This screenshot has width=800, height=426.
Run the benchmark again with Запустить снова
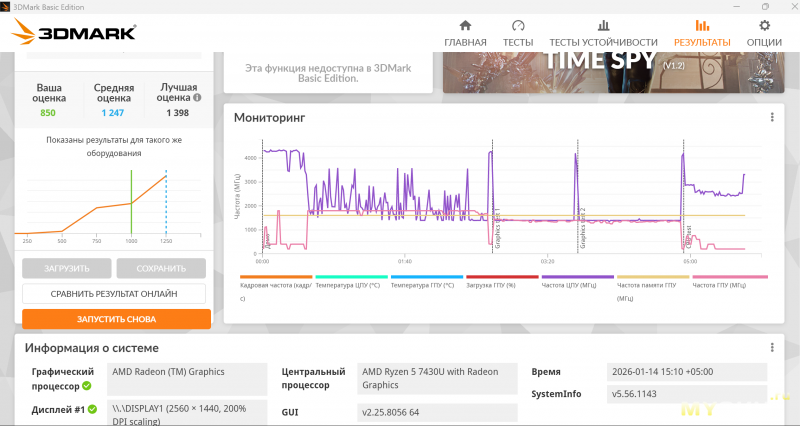(116, 319)
